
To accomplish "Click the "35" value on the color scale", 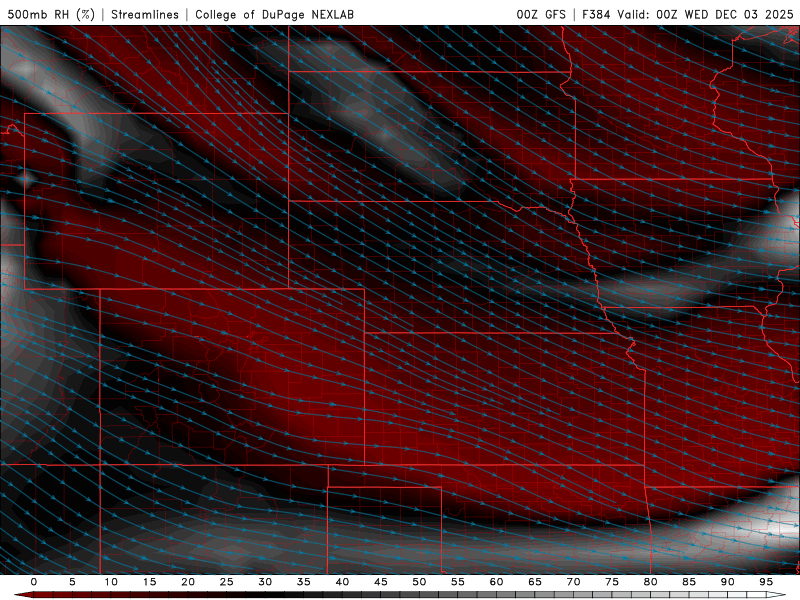I will 304,582.
